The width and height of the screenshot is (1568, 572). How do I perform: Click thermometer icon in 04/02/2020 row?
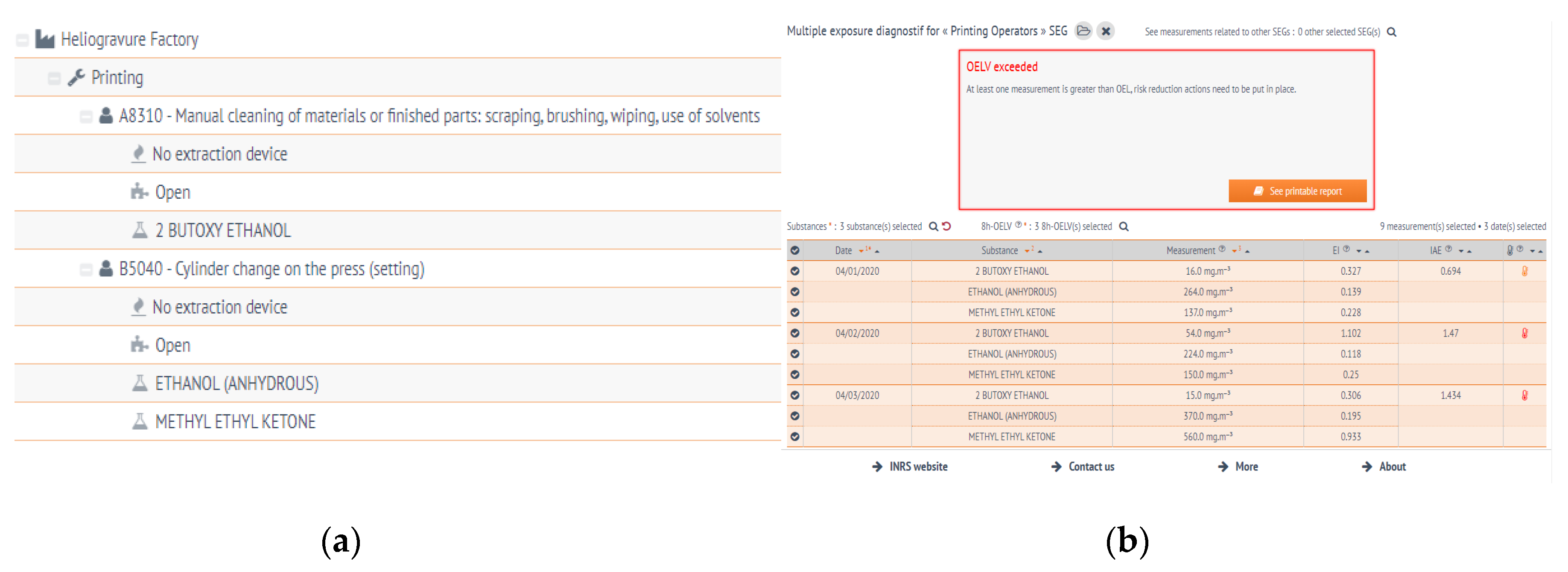(x=1524, y=333)
